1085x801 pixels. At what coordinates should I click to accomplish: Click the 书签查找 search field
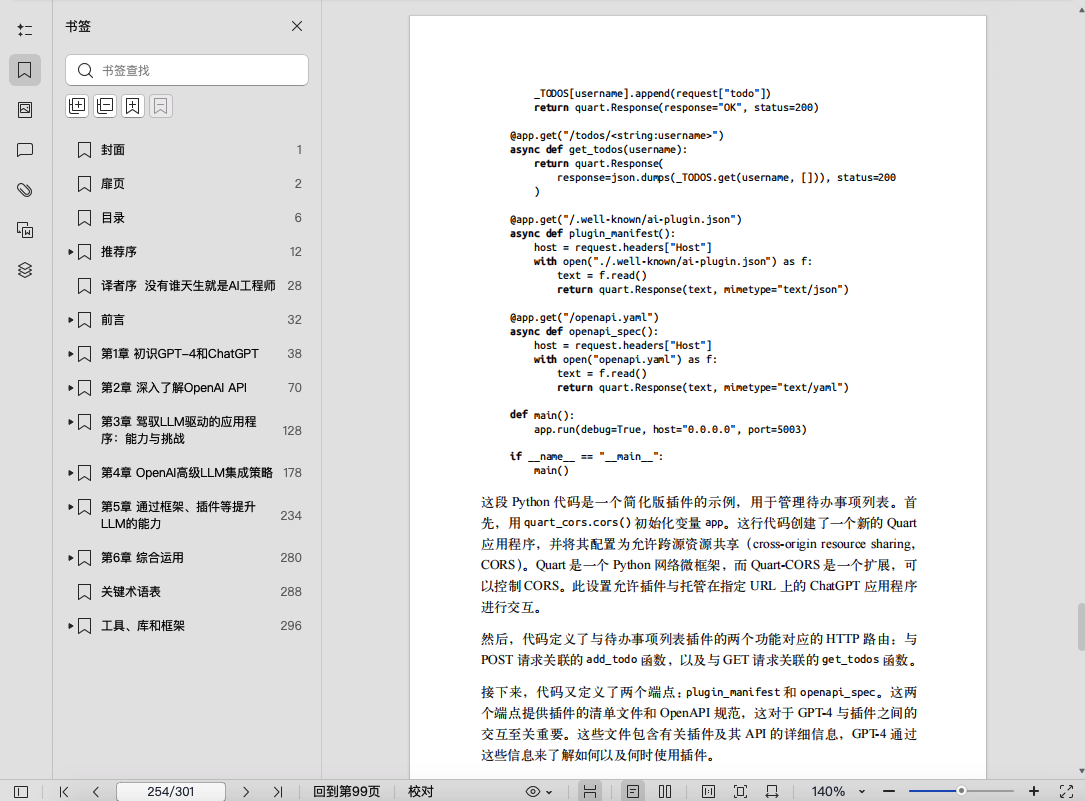187,70
